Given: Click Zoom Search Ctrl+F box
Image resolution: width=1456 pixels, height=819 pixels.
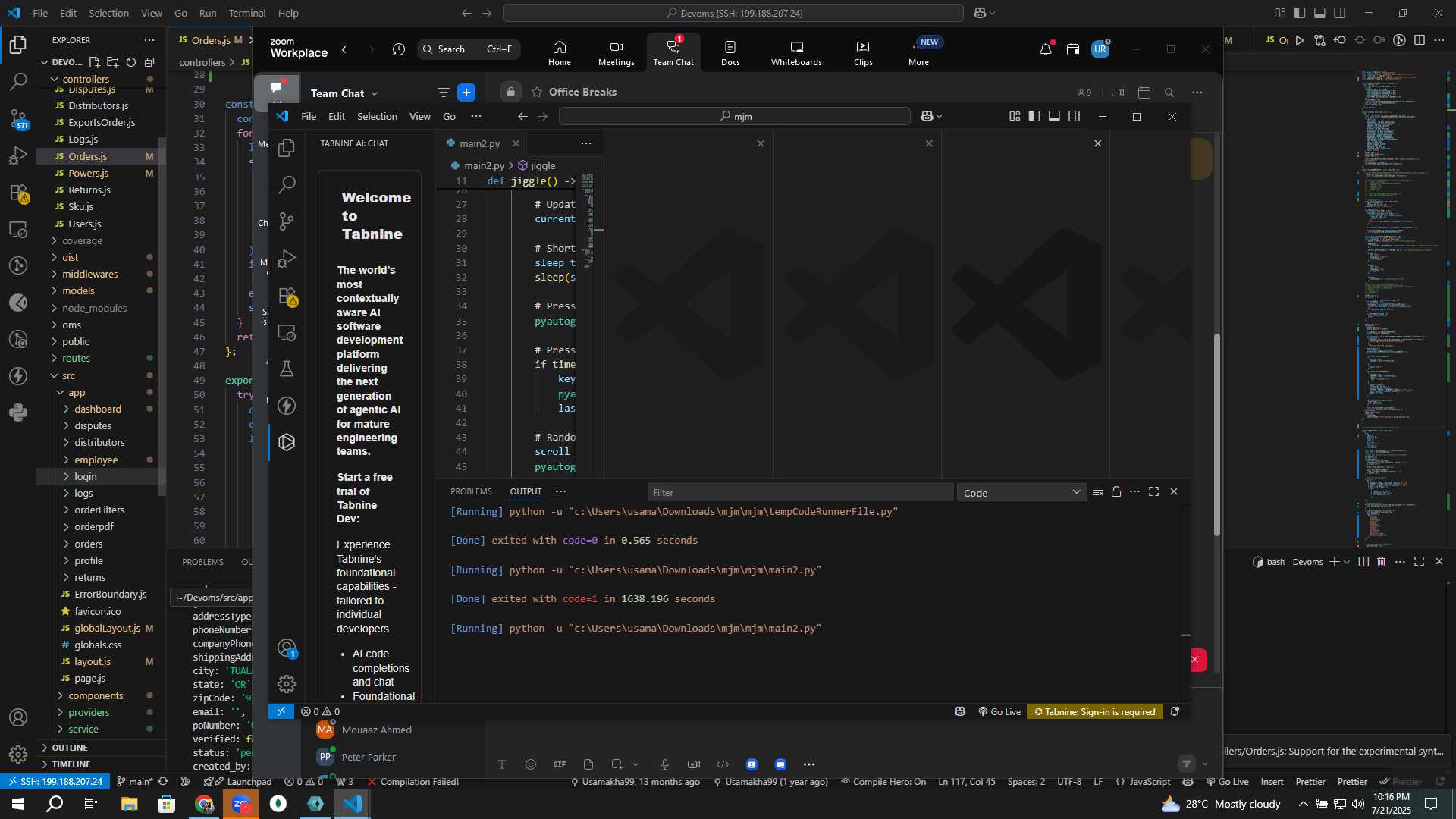Looking at the screenshot, I should tap(469, 49).
